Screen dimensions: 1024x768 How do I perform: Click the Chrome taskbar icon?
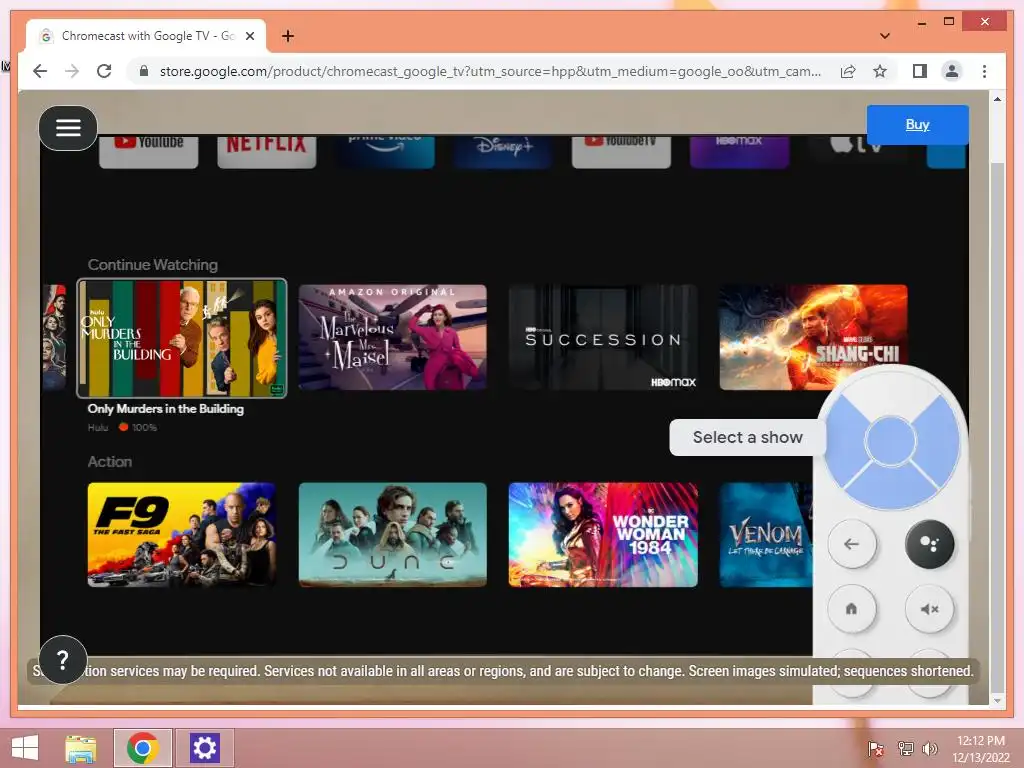point(143,748)
